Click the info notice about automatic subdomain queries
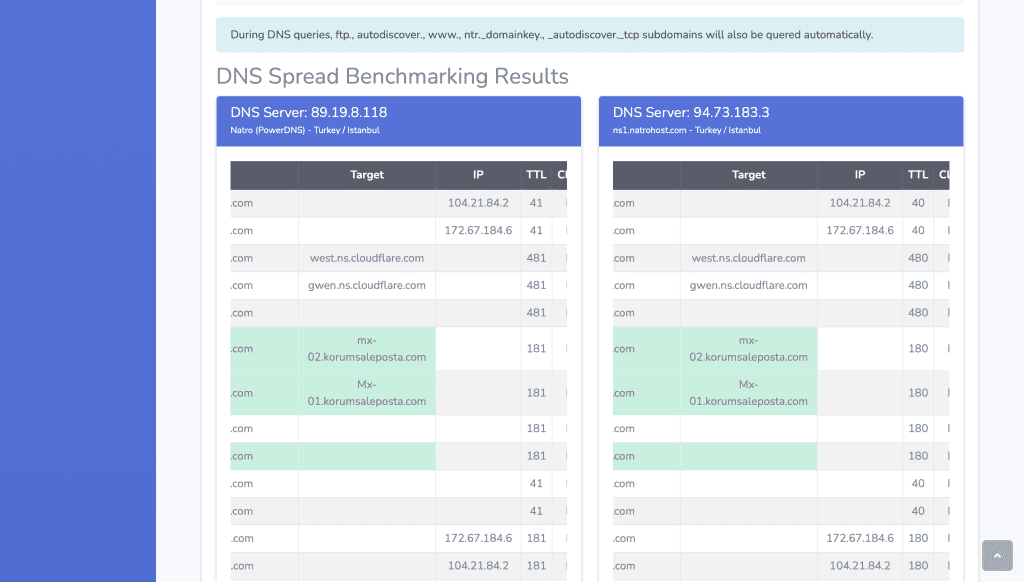This screenshot has width=1024, height=582. click(x=590, y=35)
